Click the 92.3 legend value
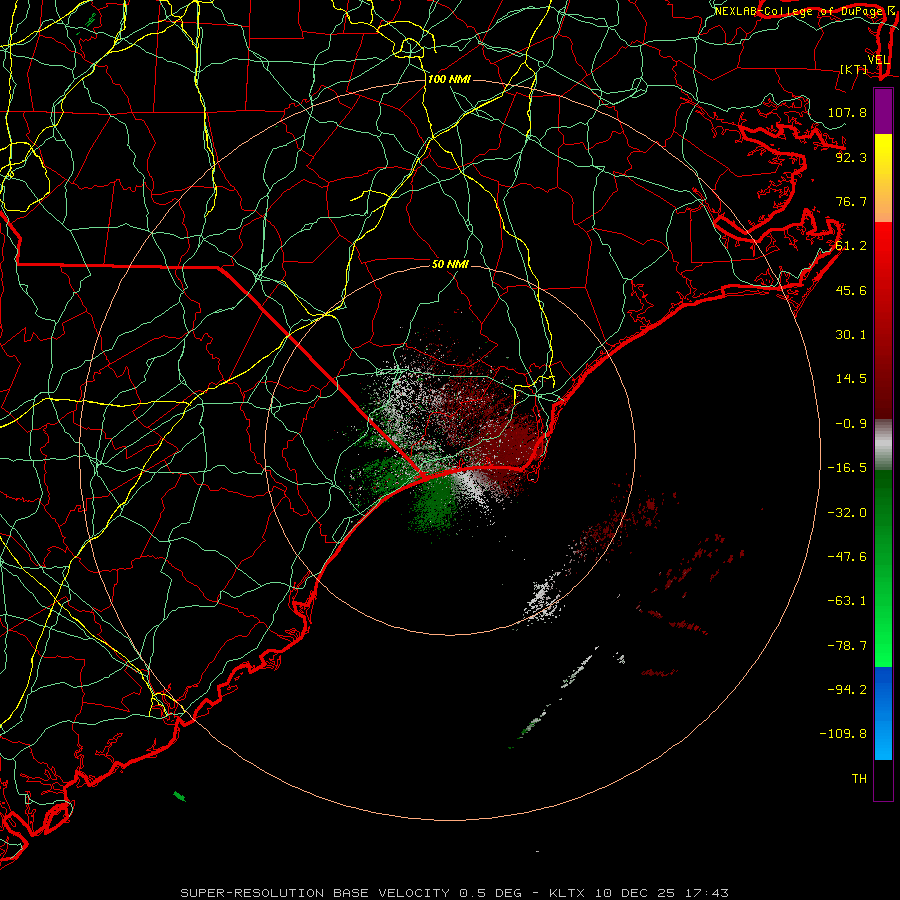This screenshot has width=900, height=900. pos(851,157)
